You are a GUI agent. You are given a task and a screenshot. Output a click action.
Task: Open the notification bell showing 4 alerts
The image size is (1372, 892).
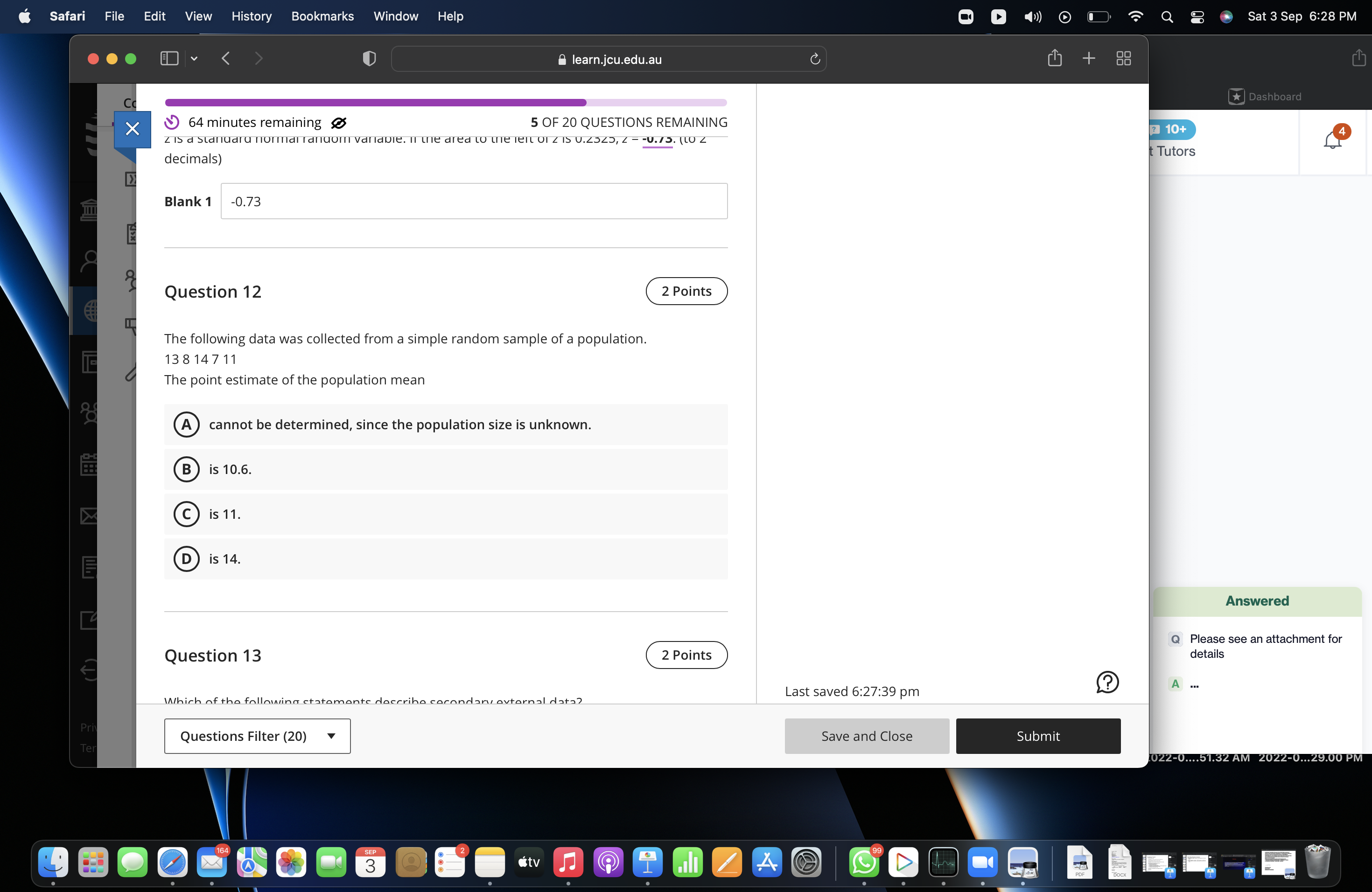click(x=1333, y=140)
